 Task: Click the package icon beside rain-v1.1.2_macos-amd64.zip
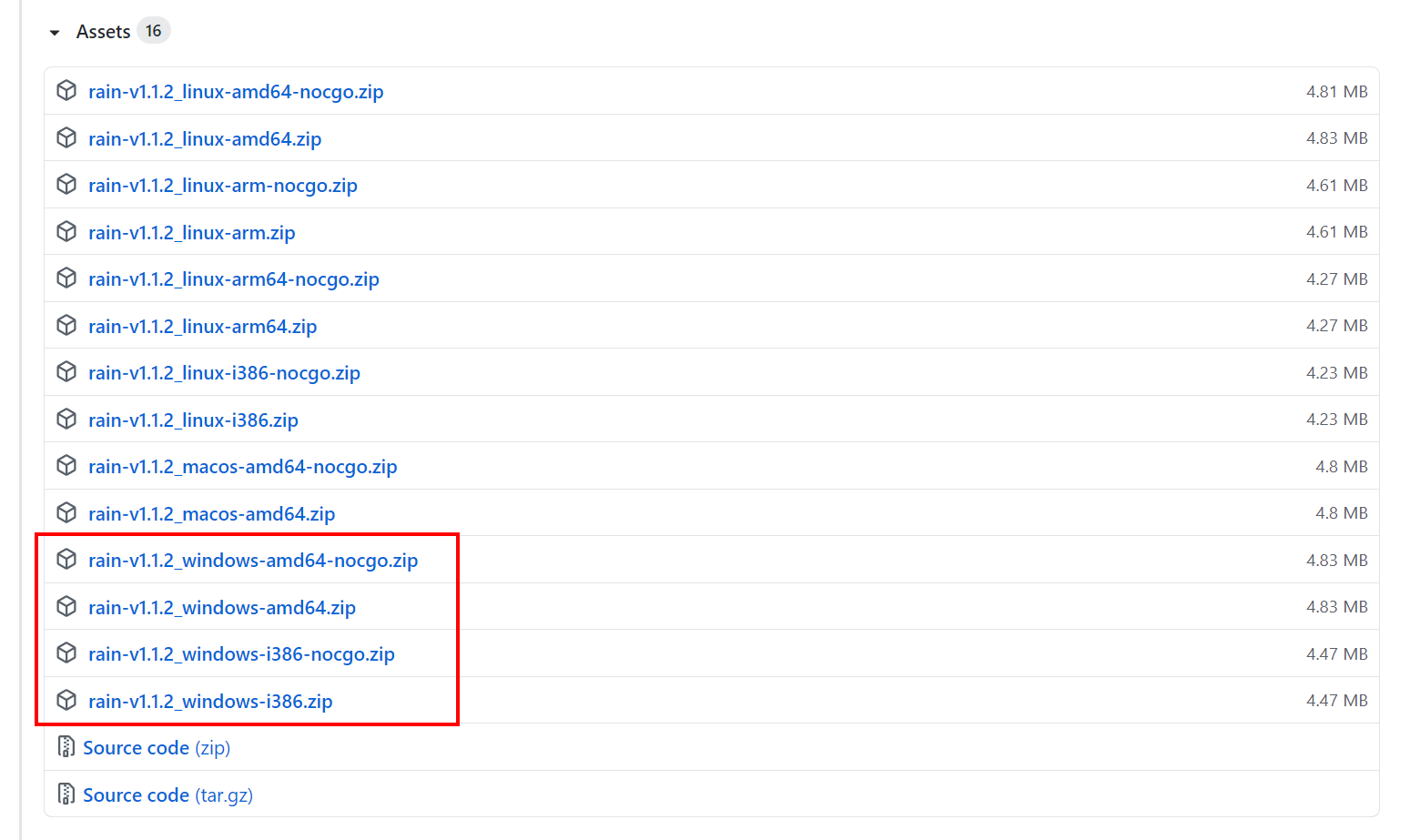pyautogui.click(x=66, y=511)
